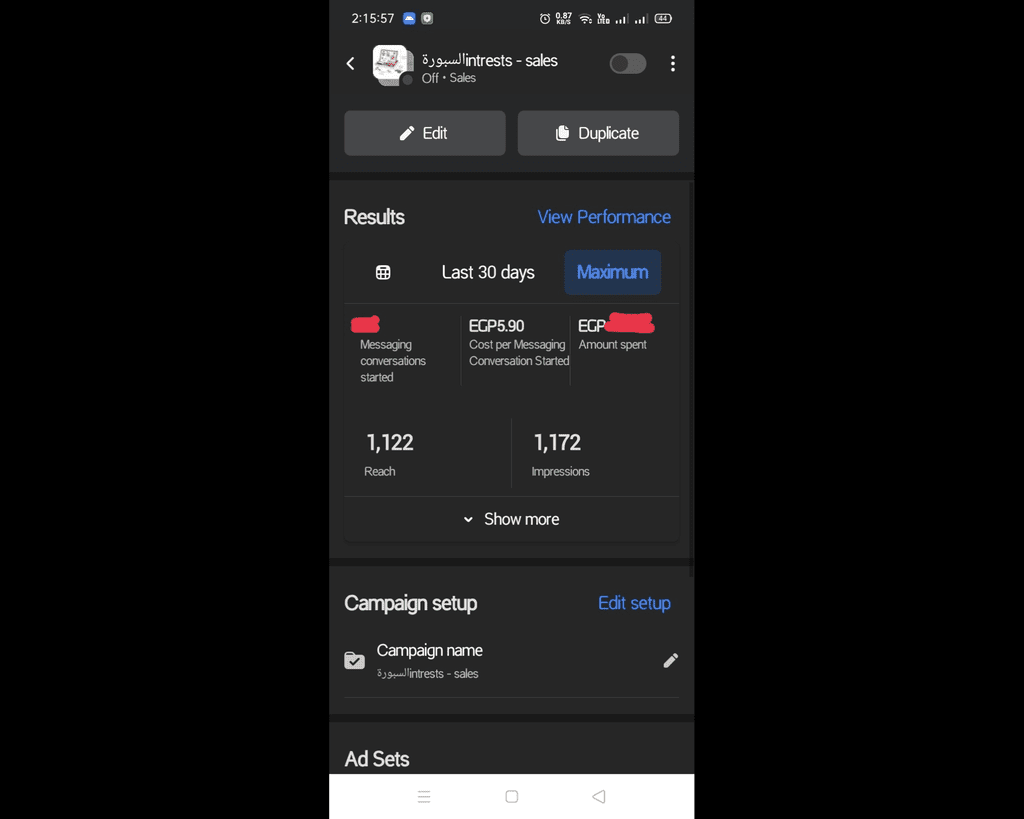1024x819 pixels.
Task: Select the Last 30 days tab
Action: click(488, 272)
